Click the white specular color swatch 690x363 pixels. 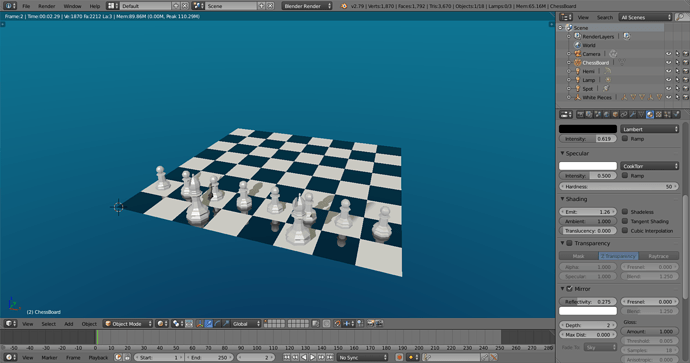(588, 166)
